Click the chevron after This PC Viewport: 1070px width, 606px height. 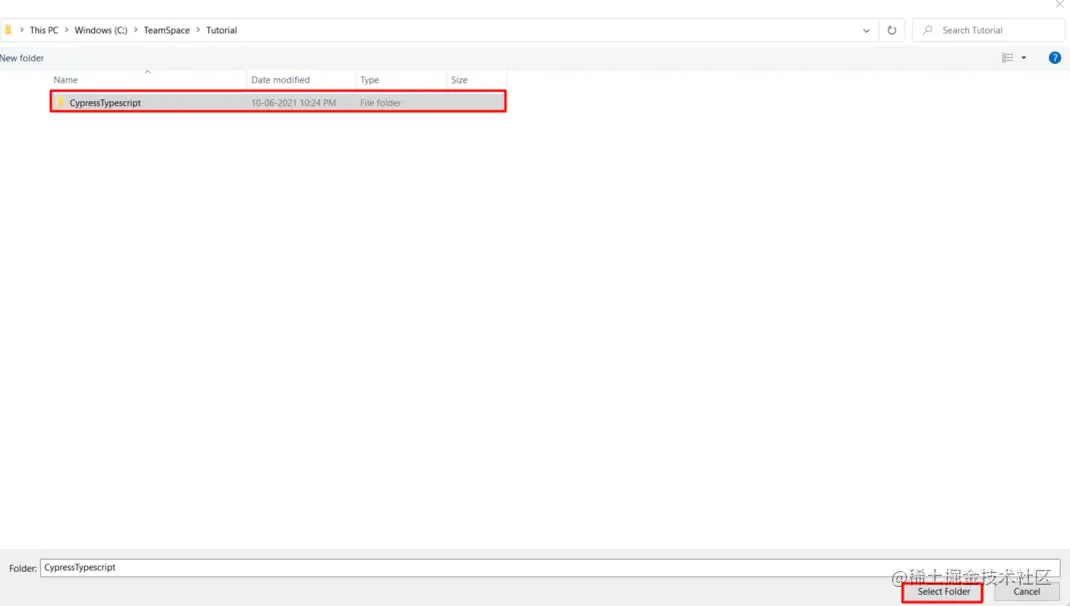tap(64, 30)
